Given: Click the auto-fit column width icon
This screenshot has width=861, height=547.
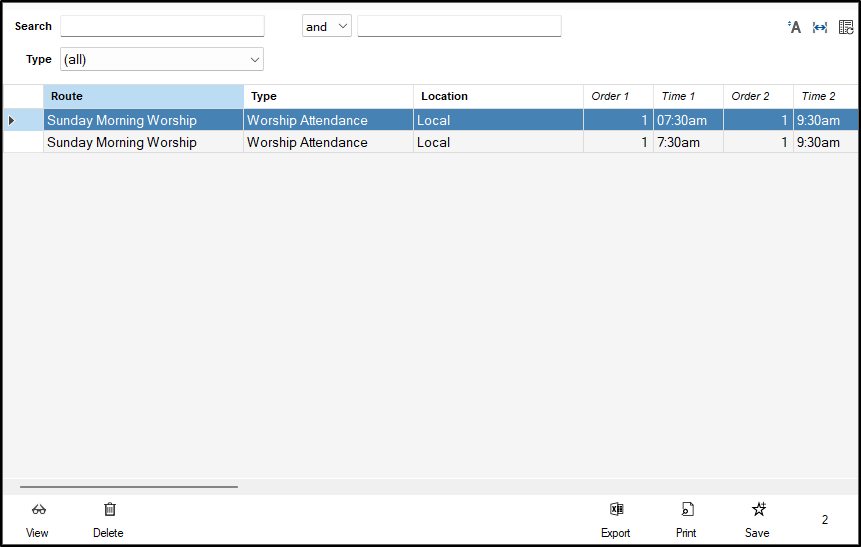Looking at the screenshot, I should (x=820, y=27).
